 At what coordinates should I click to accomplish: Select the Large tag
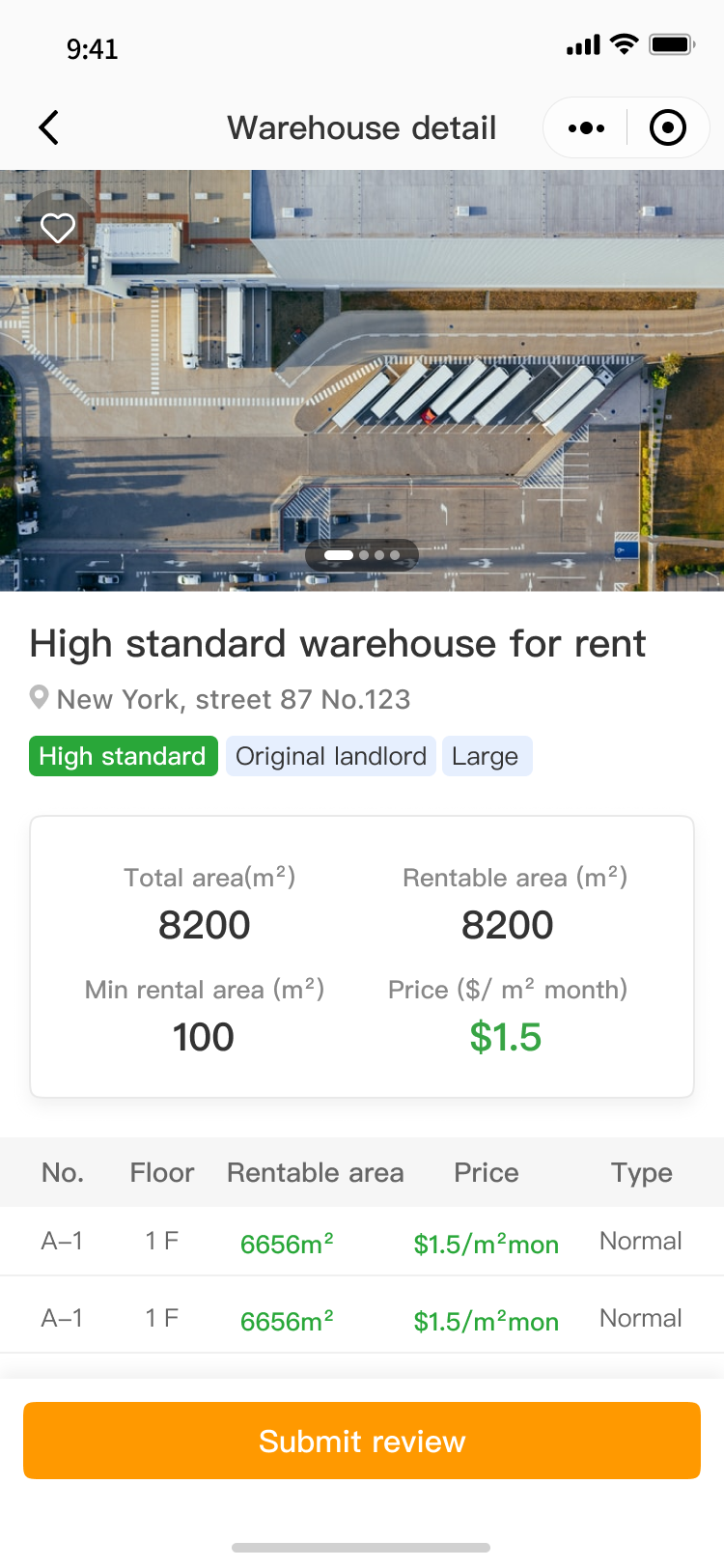486,756
